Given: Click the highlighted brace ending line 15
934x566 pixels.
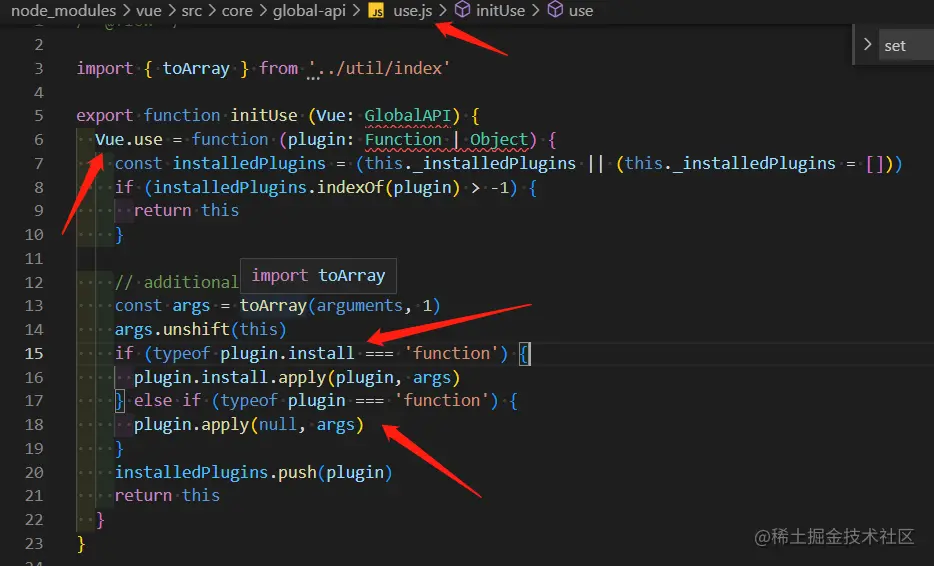Looking at the screenshot, I should click(524, 353).
